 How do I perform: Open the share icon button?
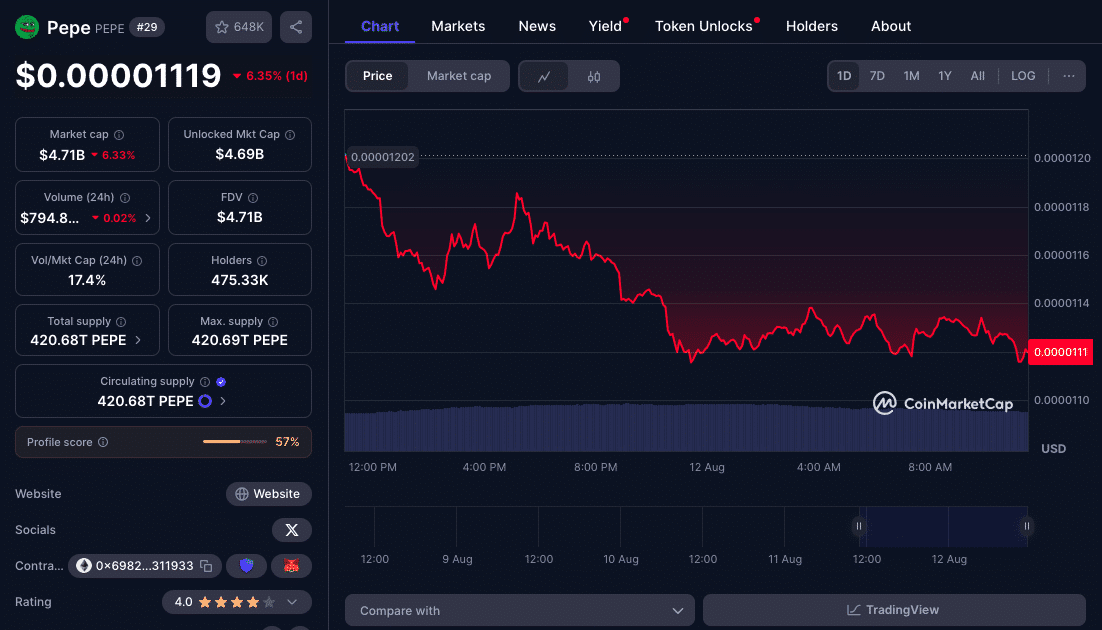click(296, 27)
